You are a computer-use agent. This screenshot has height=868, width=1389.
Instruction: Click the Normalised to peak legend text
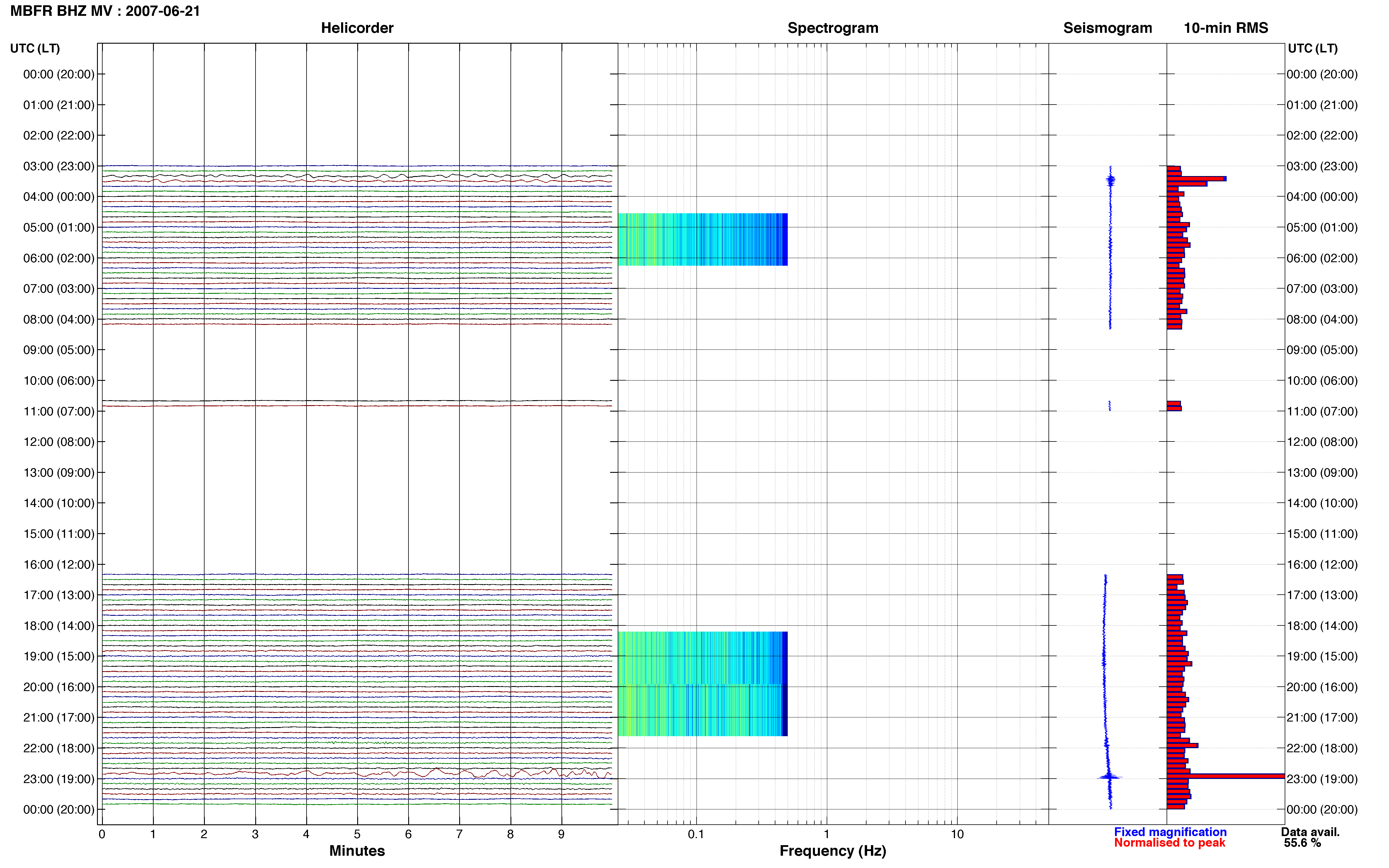(1170, 843)
